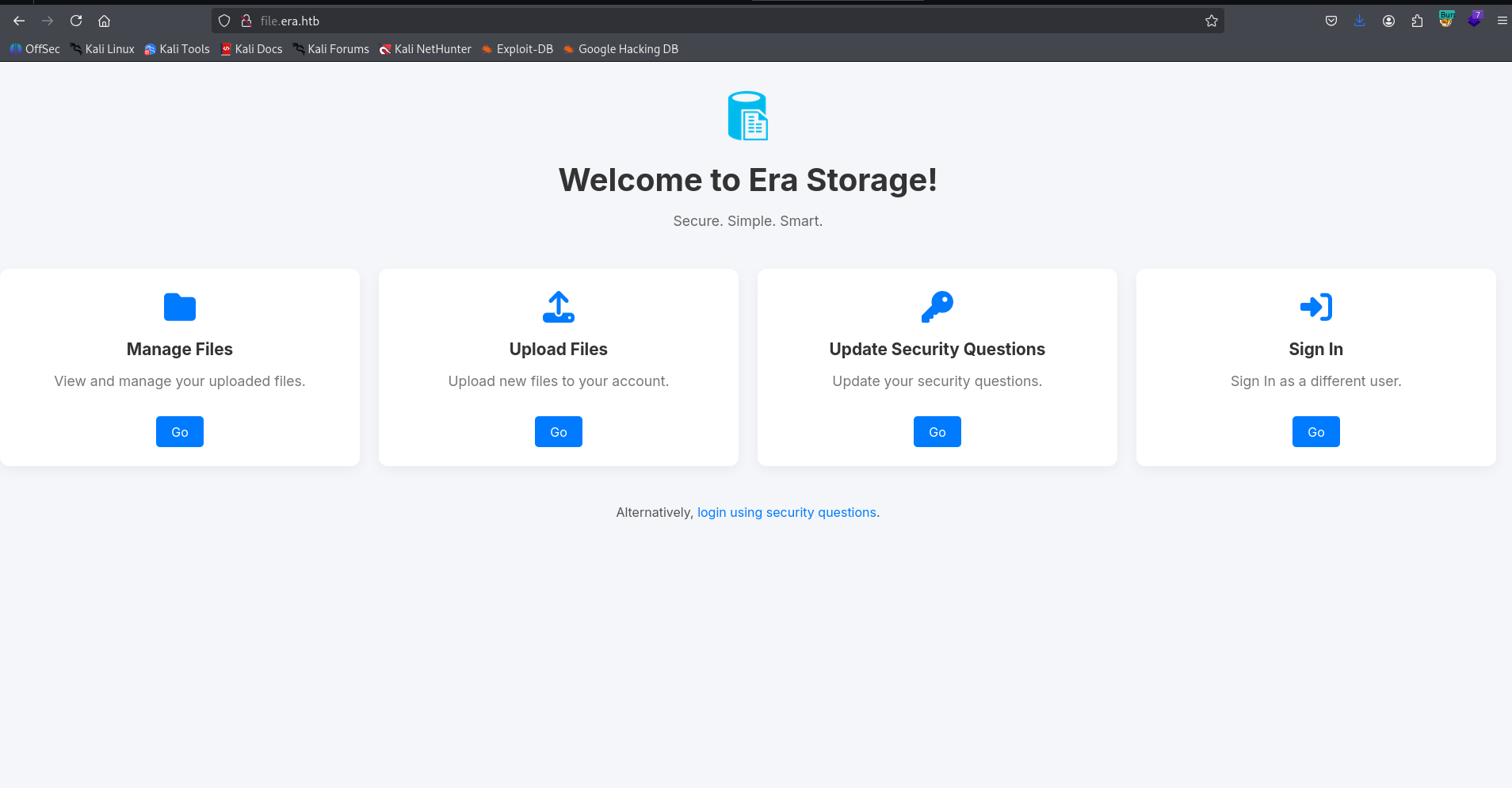Click the Upload Files arrow icon
The height and width of the screenshot is (788, 1512).
tap(559, 307)
